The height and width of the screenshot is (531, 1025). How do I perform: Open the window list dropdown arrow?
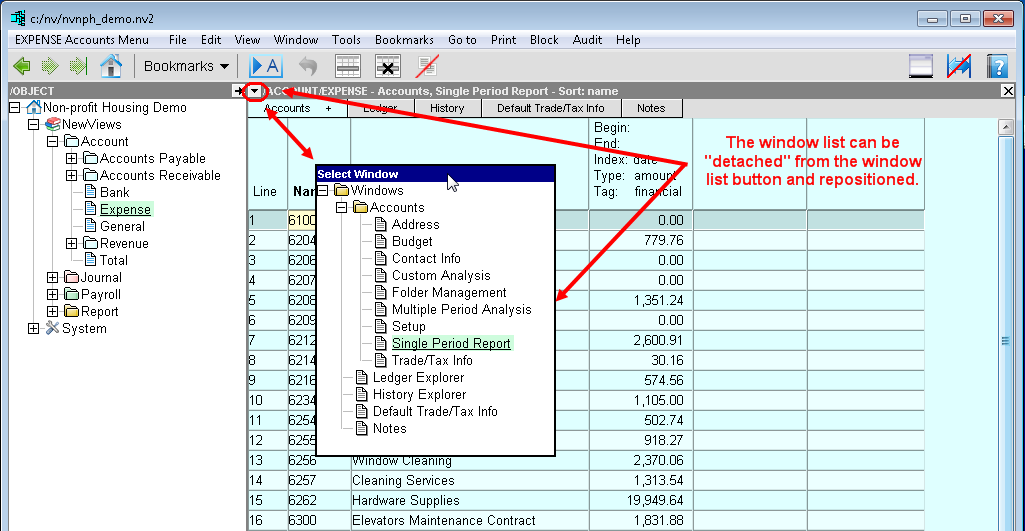pos(255,91)
